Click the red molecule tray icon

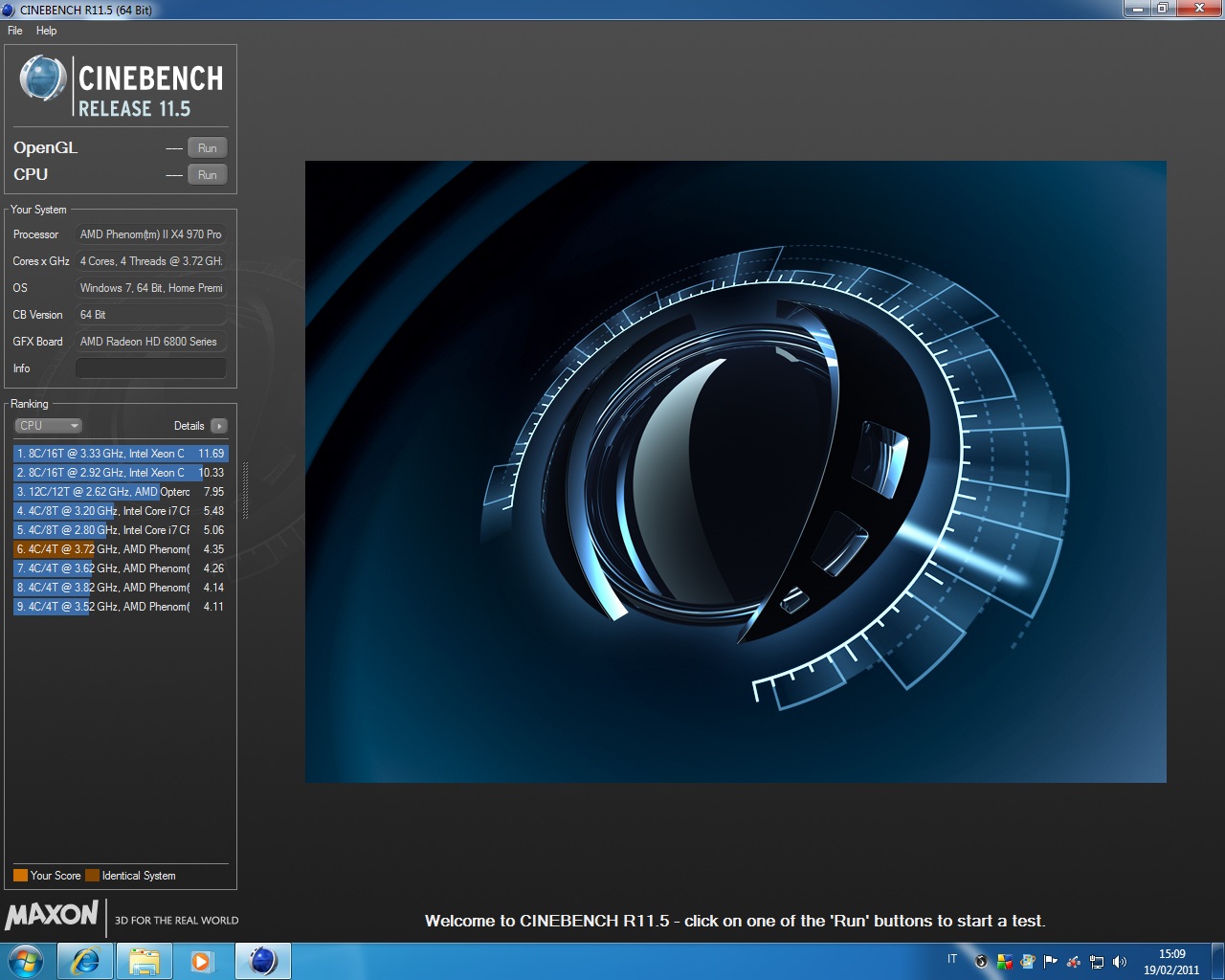coord(1074,962)
